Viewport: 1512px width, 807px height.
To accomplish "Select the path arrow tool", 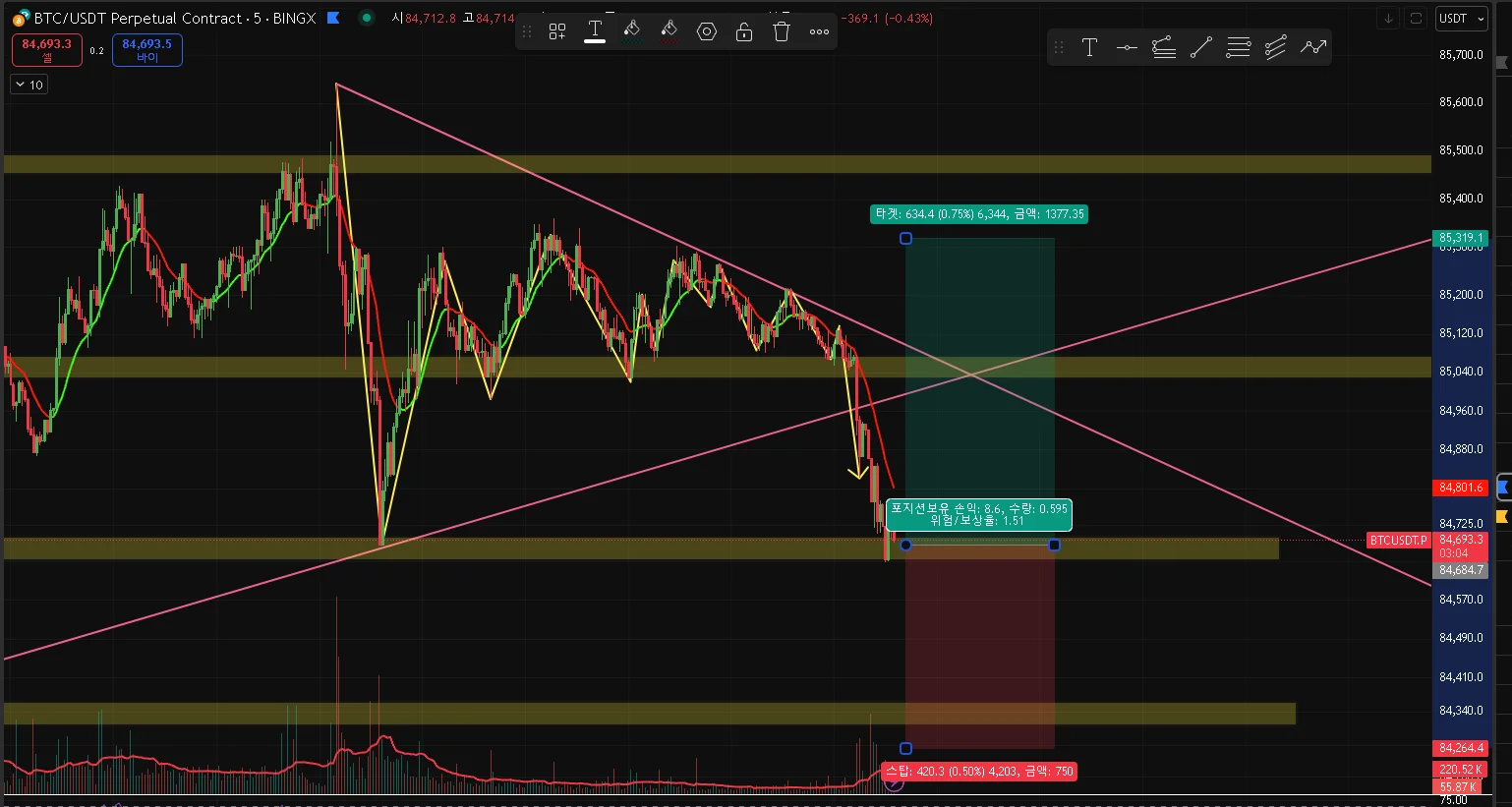I will (1313, 47).
